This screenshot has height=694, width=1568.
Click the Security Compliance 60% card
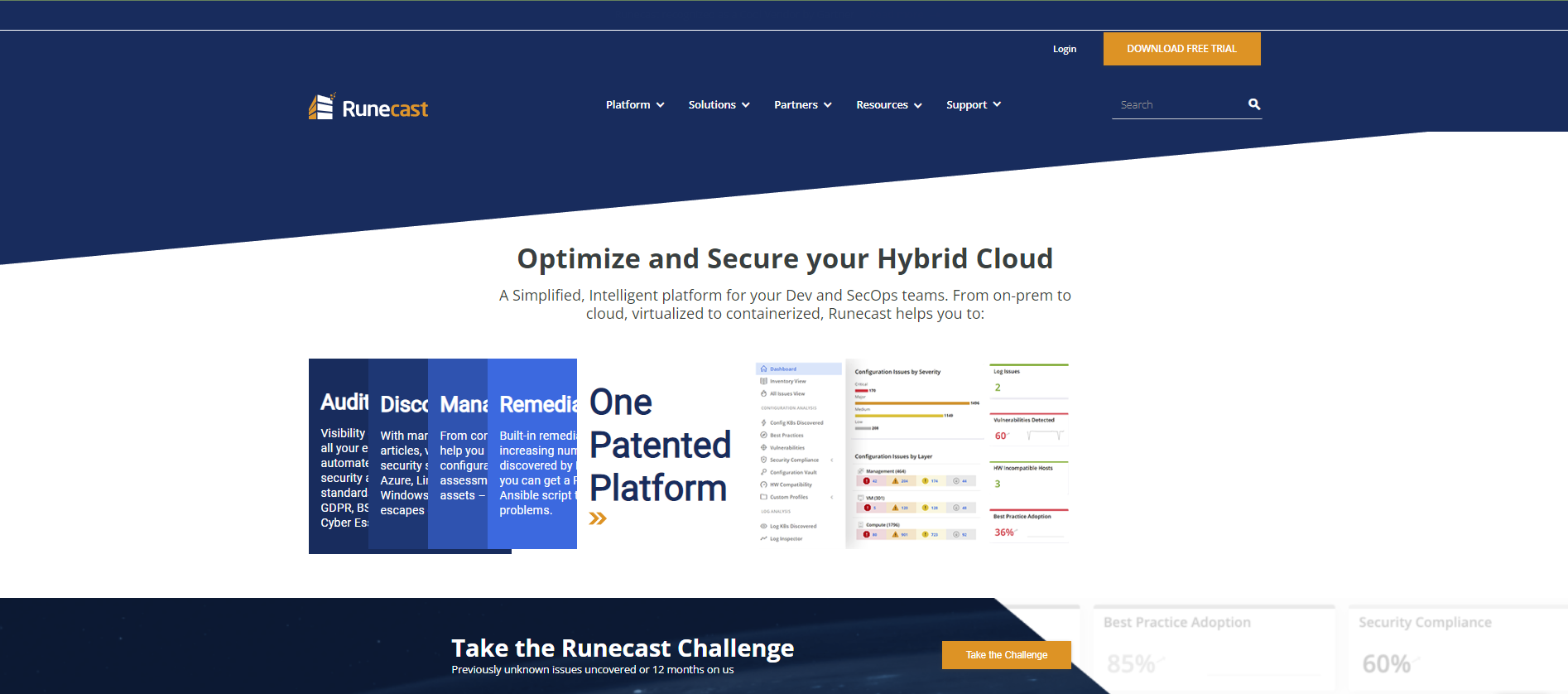pyautogui.click(x=1458, y=649)
